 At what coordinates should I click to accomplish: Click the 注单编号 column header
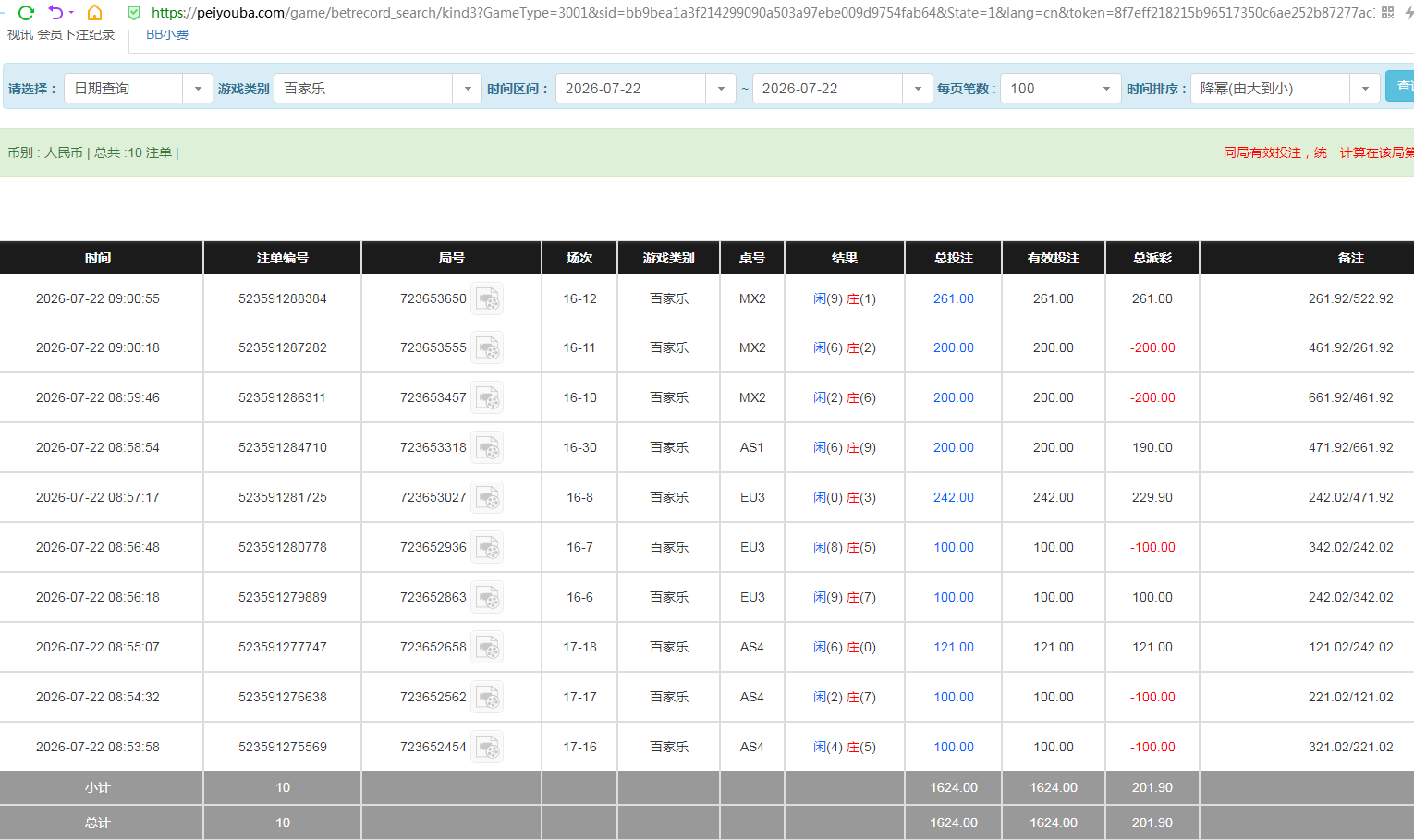(283, 259)
